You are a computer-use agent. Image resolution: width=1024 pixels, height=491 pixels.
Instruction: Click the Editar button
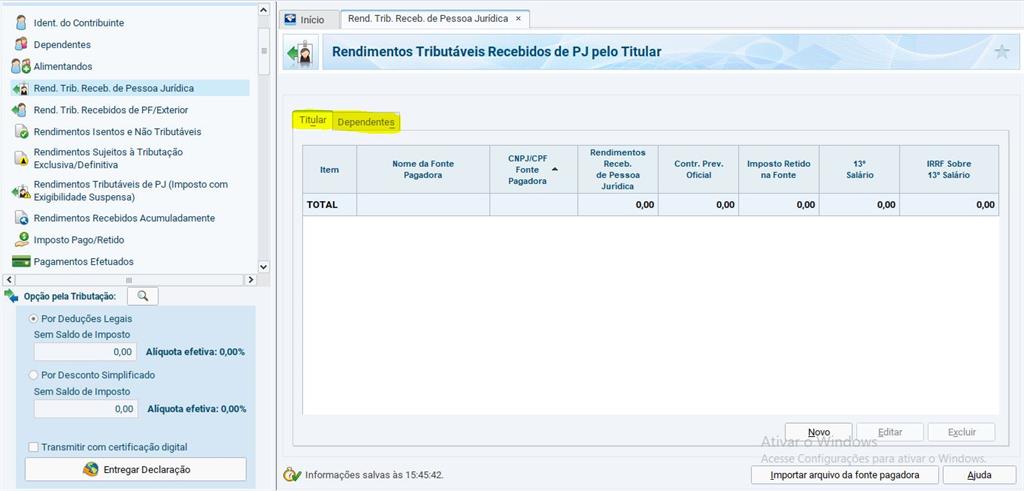click(x=890, y=432)
